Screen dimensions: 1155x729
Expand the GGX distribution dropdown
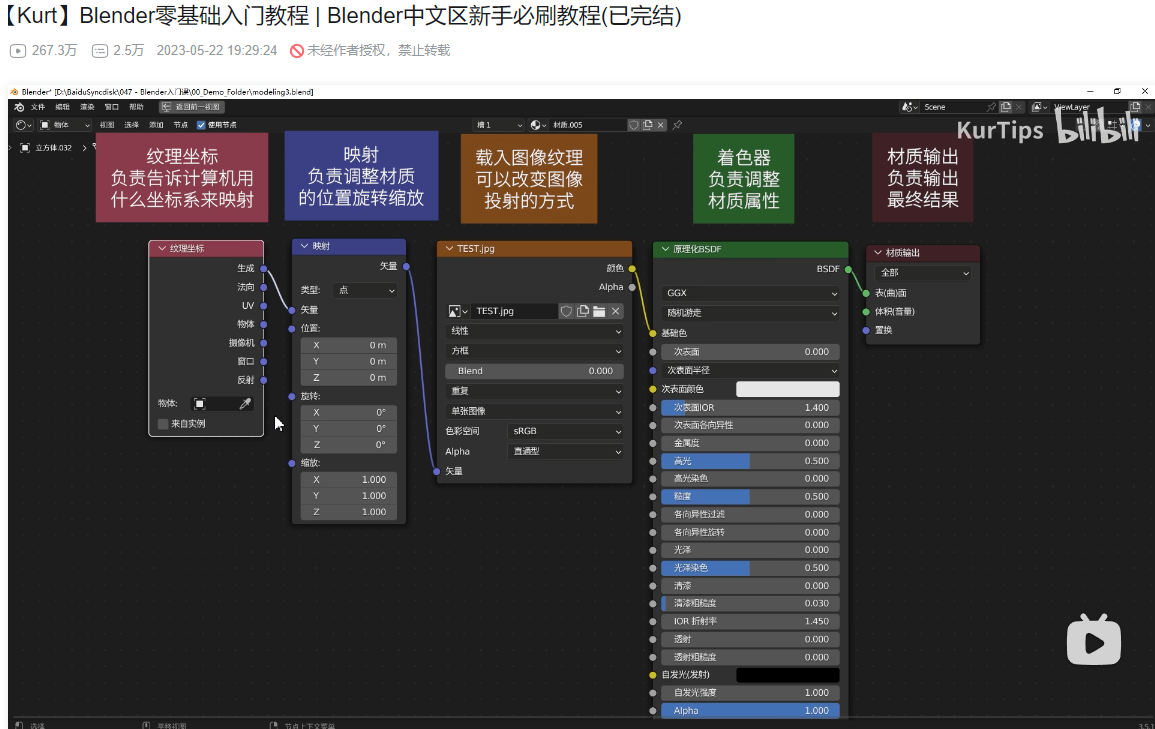pyautogui.click(x=750, y=293)
